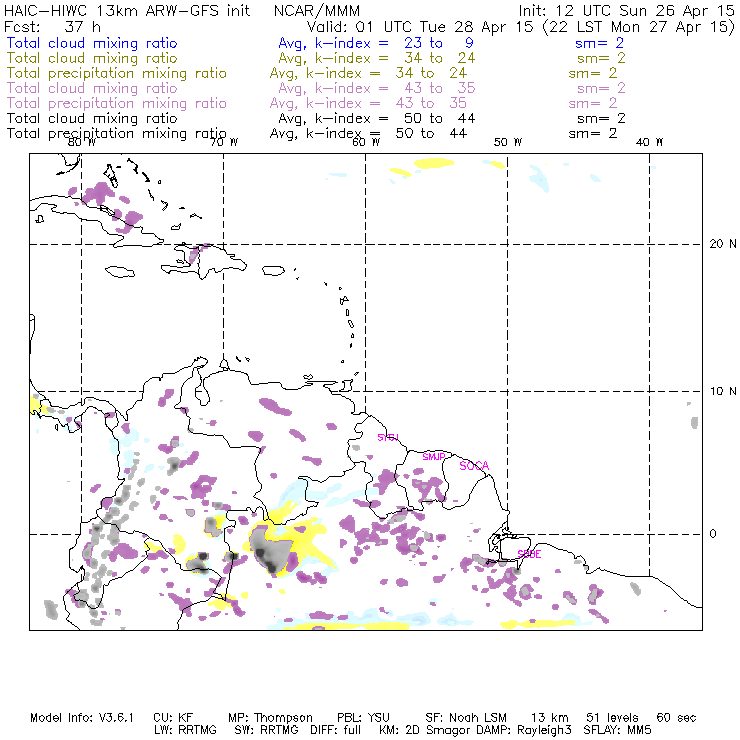Click the magenta station label over Guyana
Viewport: 740px width, 740px height.
pyautogui.click(x=388, y=437)
